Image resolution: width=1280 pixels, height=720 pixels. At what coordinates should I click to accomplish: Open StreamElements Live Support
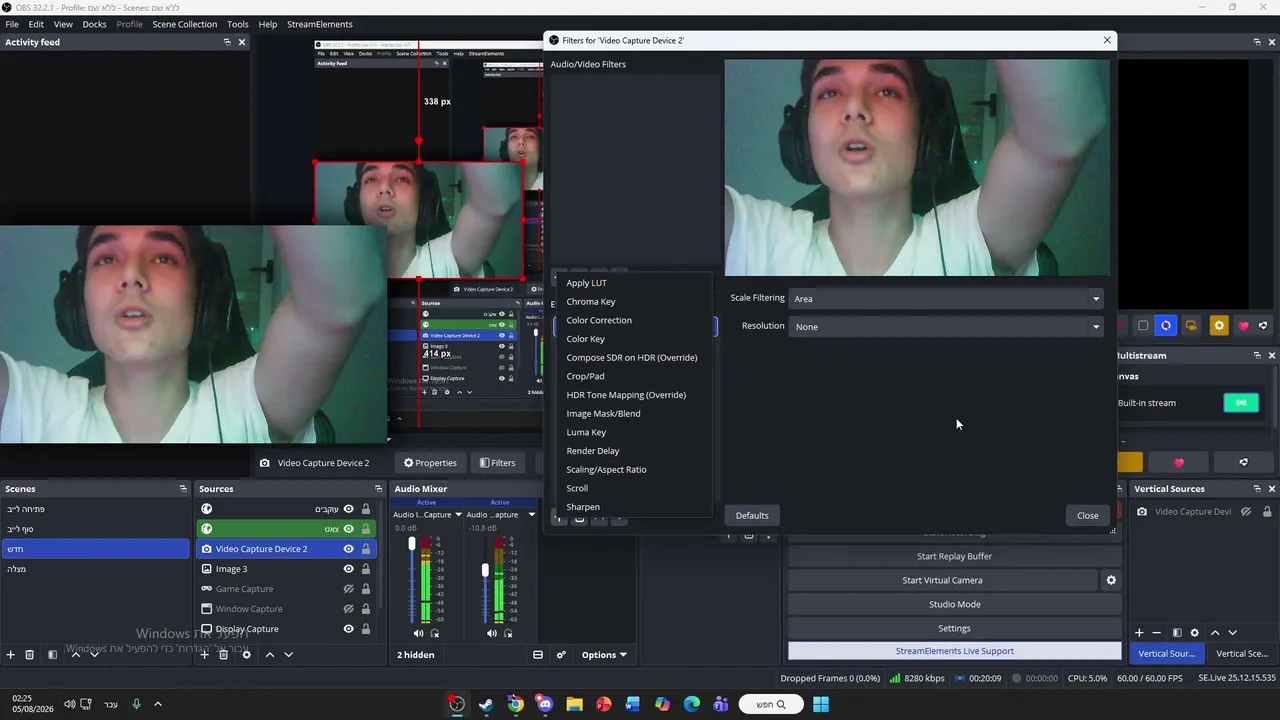(x=954, y=651)
